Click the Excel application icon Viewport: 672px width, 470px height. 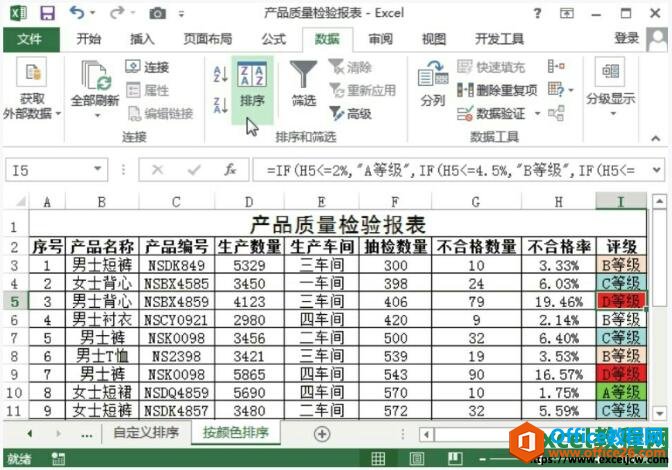point(18,13)
